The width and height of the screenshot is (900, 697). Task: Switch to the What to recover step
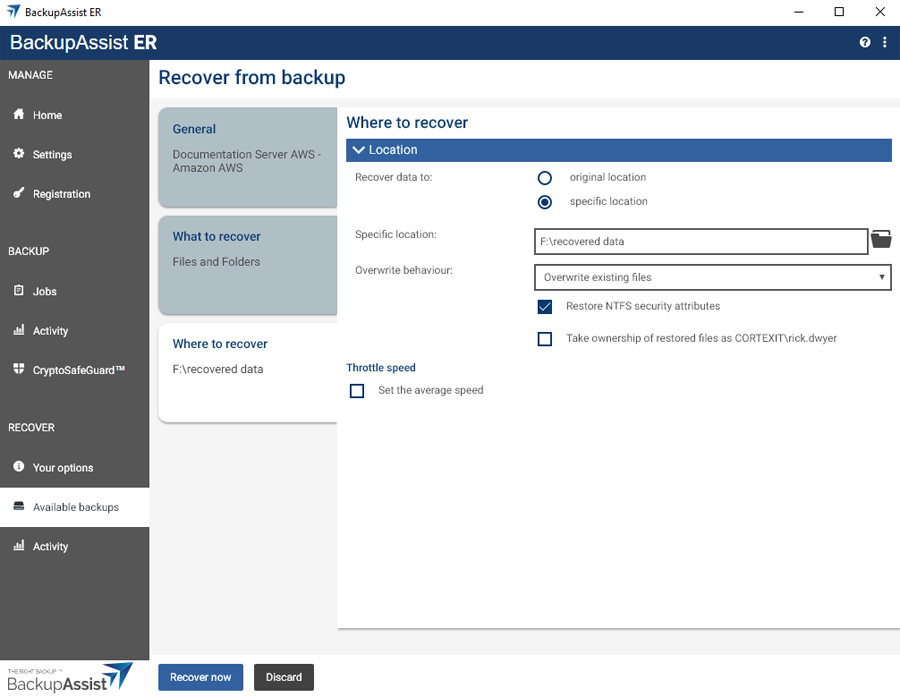pos(247,265)
